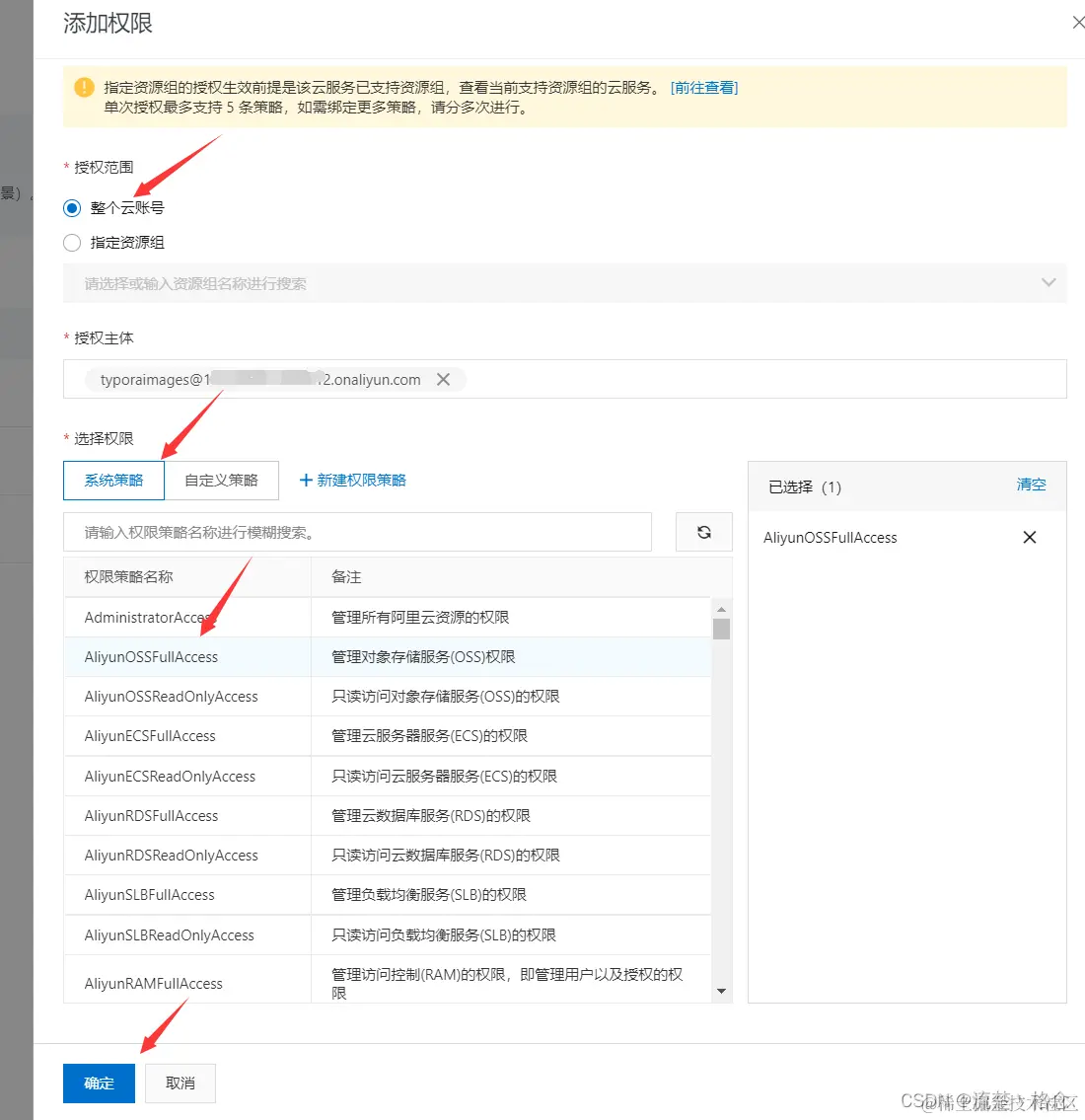Click 清空 to clear selected policies
The height and width of the screenshot is (1120, 1085).
[x=1031, y=485]
